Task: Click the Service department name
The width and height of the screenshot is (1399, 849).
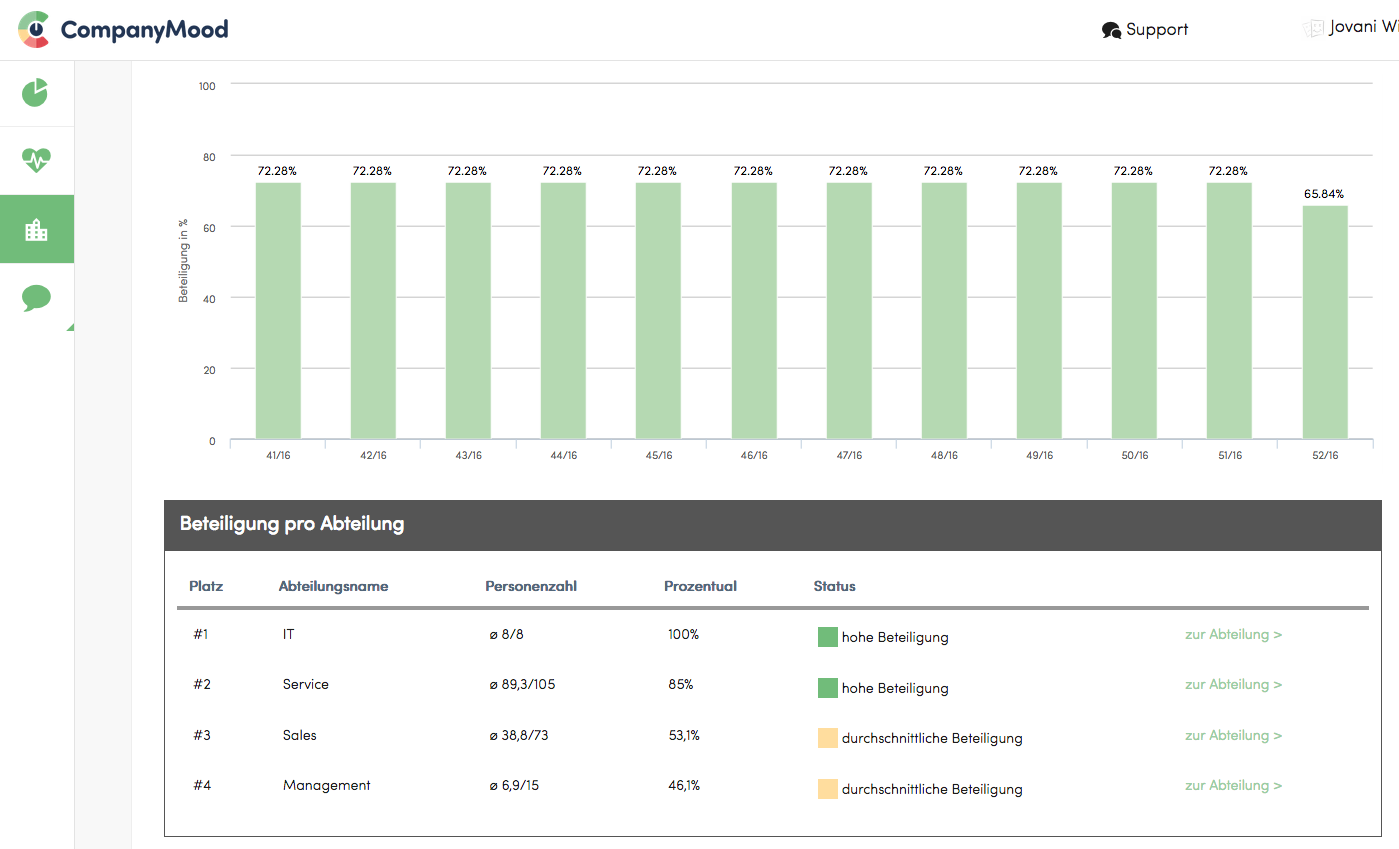Action: click(306, 684)
